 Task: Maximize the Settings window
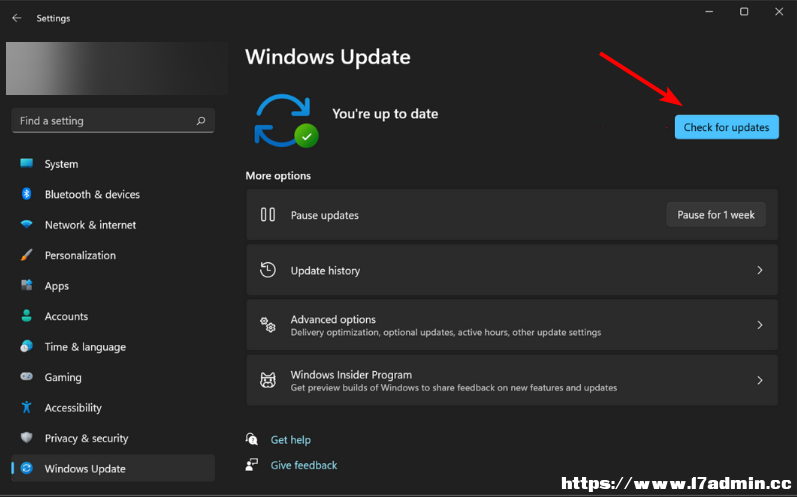point(744,11)
